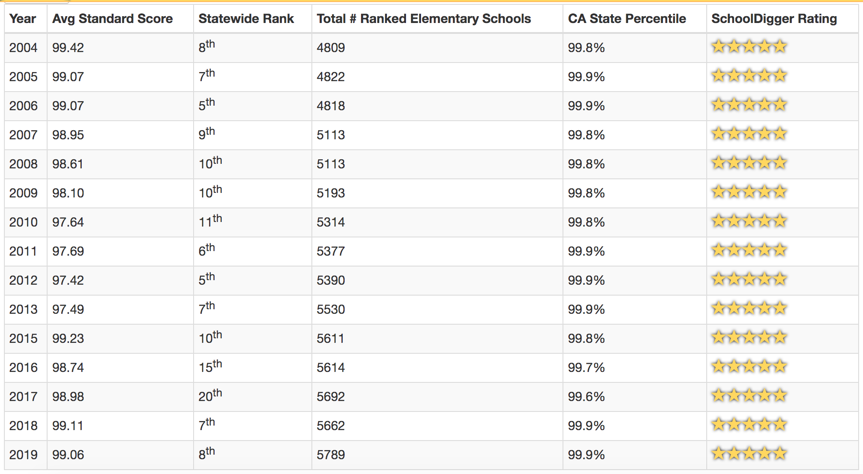Select the CA State Percentile header
Image resolution: width=863 pixels, height=474 pixels.
tap(627, 19)
